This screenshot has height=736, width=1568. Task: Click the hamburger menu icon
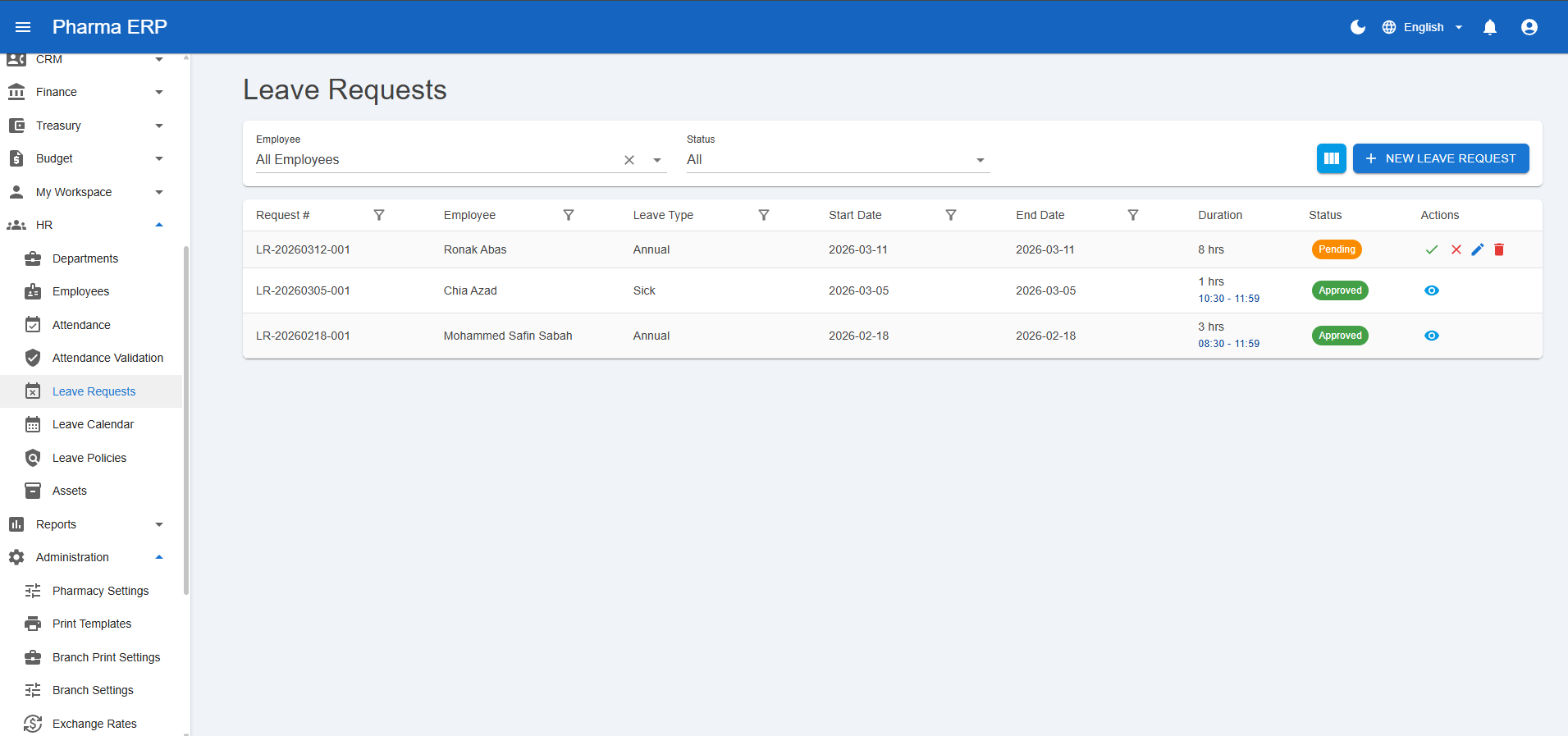(x=23, y=27)
